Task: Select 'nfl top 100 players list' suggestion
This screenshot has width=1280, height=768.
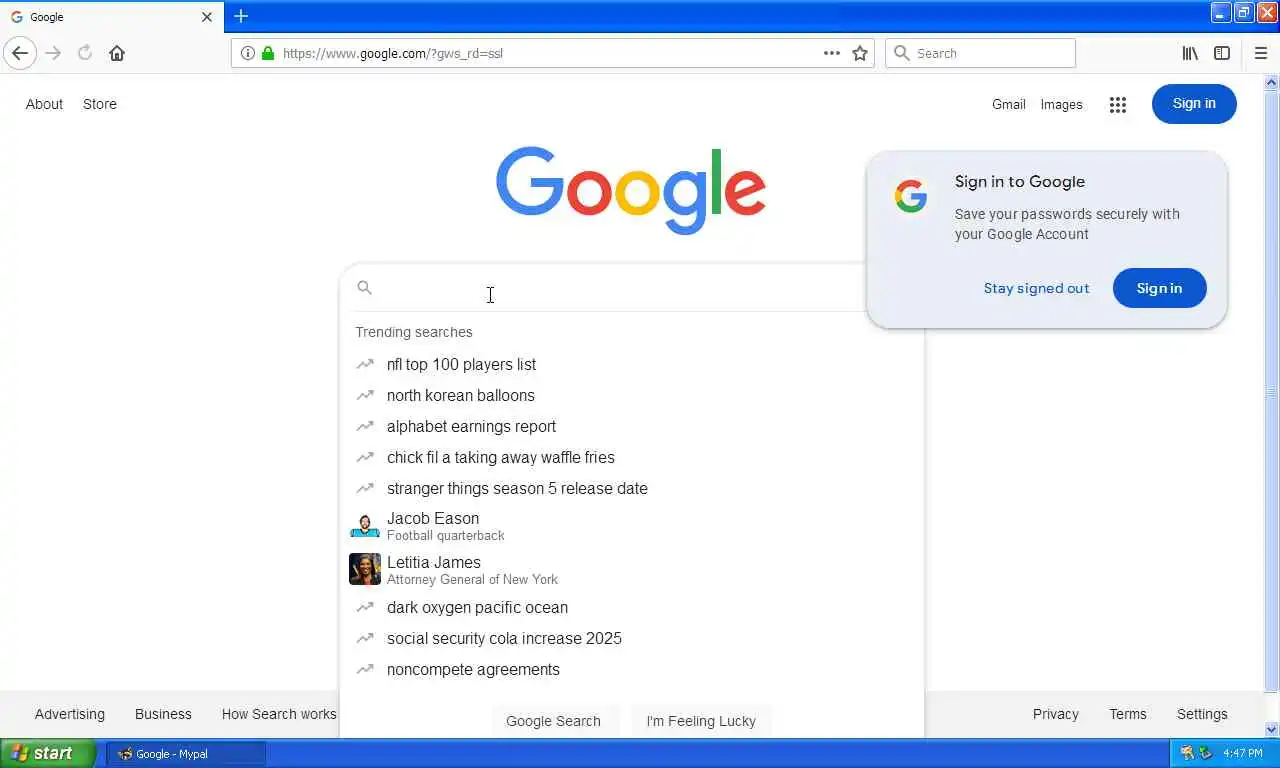Action: pyautogui.click(x=632, y=364)
